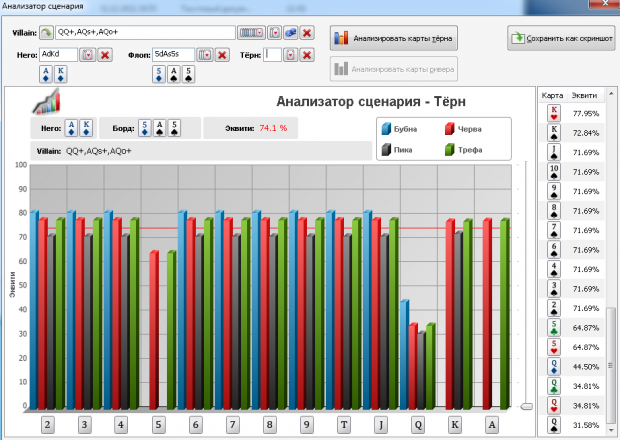
Task: Select rank 2 button under chart
Action: point(47,425)
